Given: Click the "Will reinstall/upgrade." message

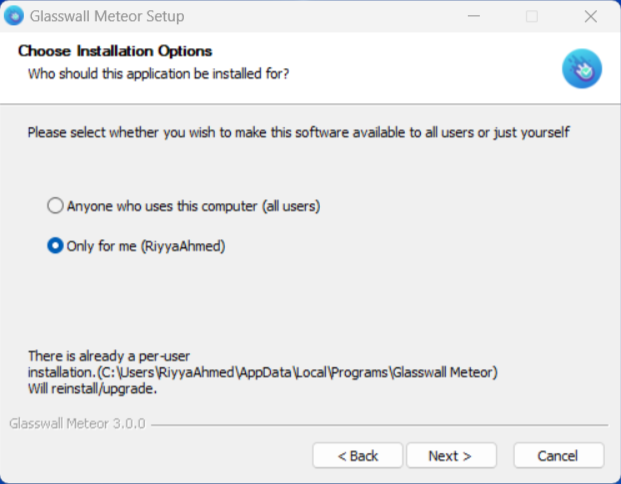Looking at the screenshot, I should (92, 389).
